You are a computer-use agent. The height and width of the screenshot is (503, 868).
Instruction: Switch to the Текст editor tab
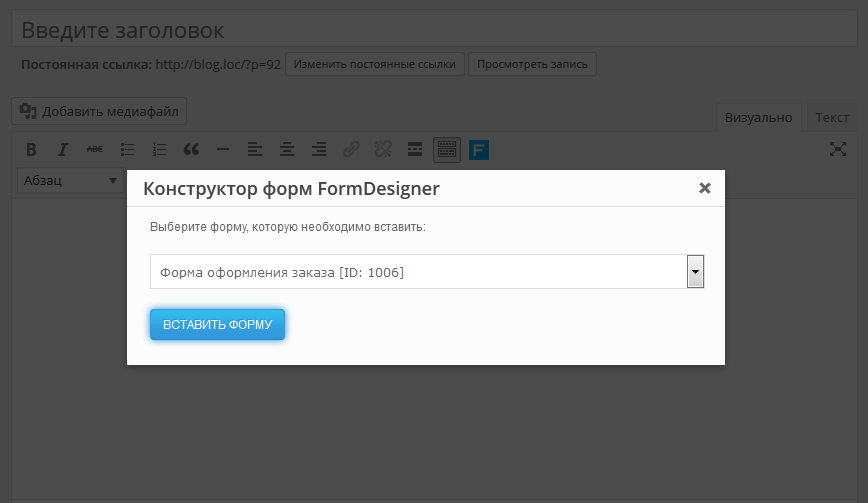pyautogui.click(x=831, y=117)
